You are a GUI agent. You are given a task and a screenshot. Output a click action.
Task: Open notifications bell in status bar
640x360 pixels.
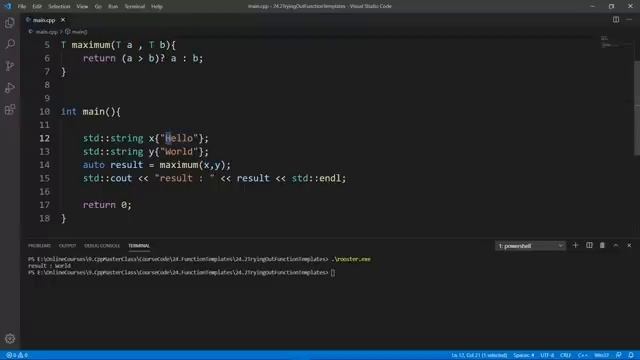[631, 355]
